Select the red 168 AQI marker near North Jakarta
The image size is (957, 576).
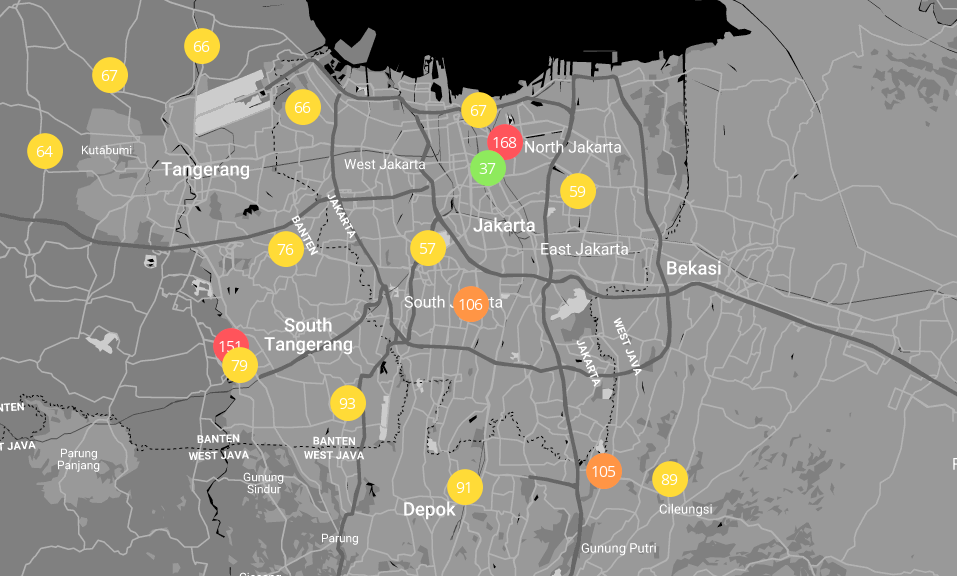click(504, 142)
